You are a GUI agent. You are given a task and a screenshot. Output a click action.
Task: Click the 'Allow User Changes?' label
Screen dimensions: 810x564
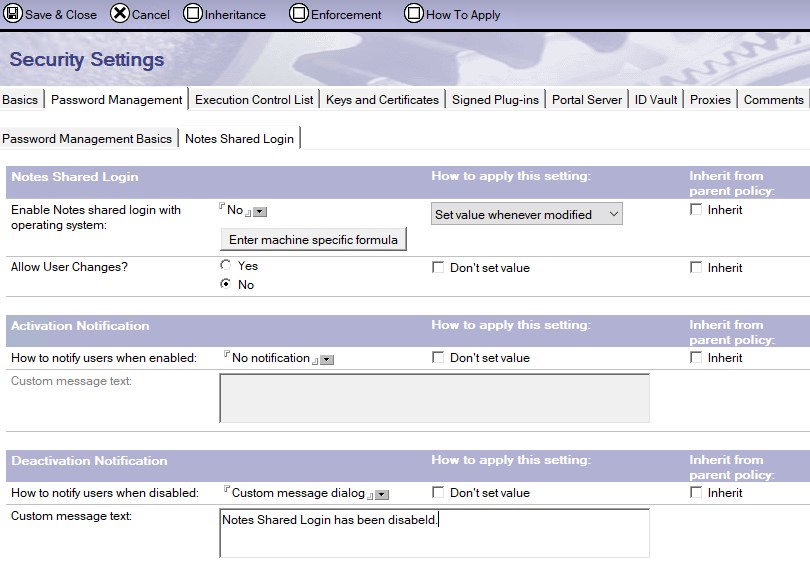pyautogui.click(x=69, y=267)
